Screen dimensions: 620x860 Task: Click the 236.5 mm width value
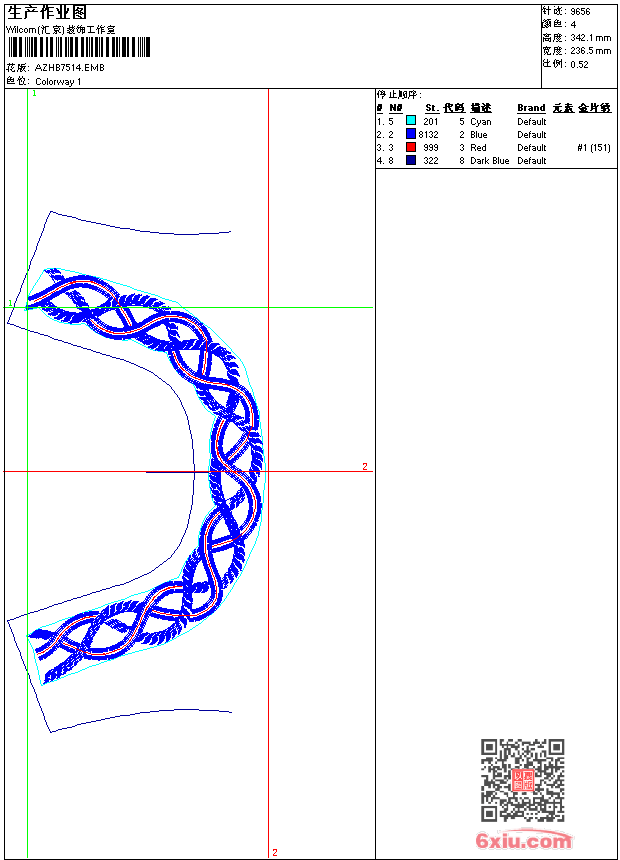[590, 50]
